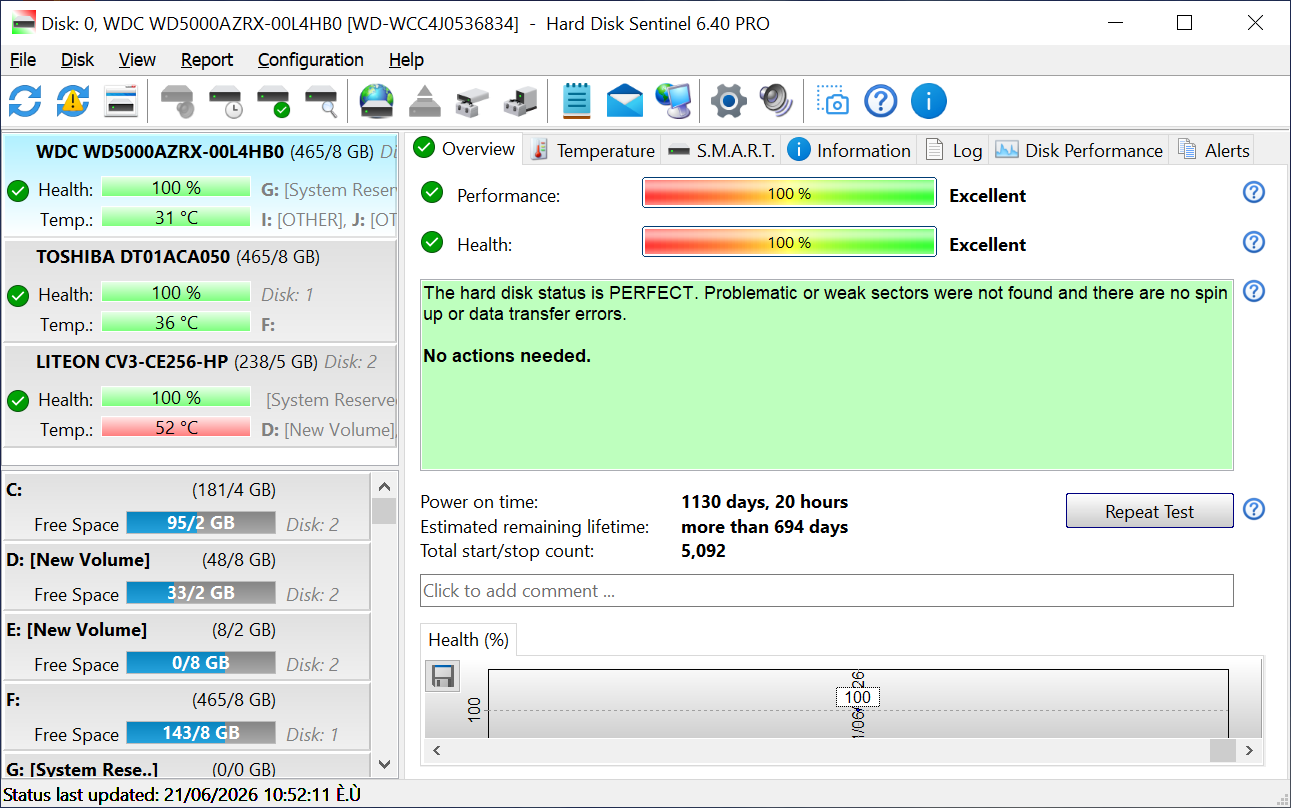Click partition list scroll down arrow

click(x=384, y=765)
